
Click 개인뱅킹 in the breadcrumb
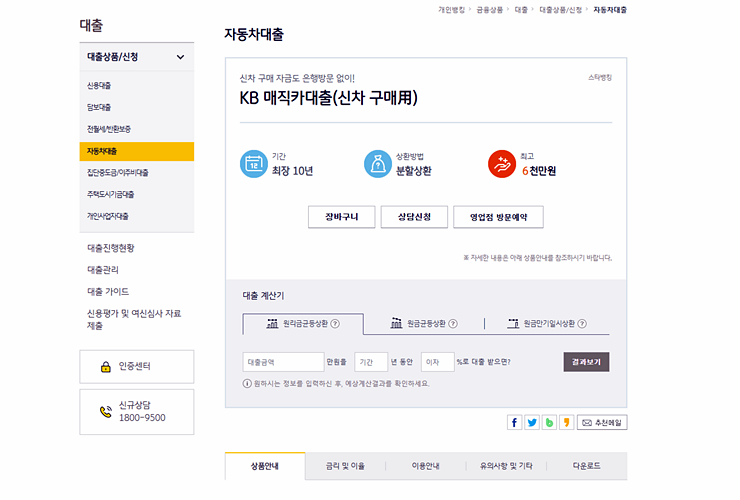[451, 10]
